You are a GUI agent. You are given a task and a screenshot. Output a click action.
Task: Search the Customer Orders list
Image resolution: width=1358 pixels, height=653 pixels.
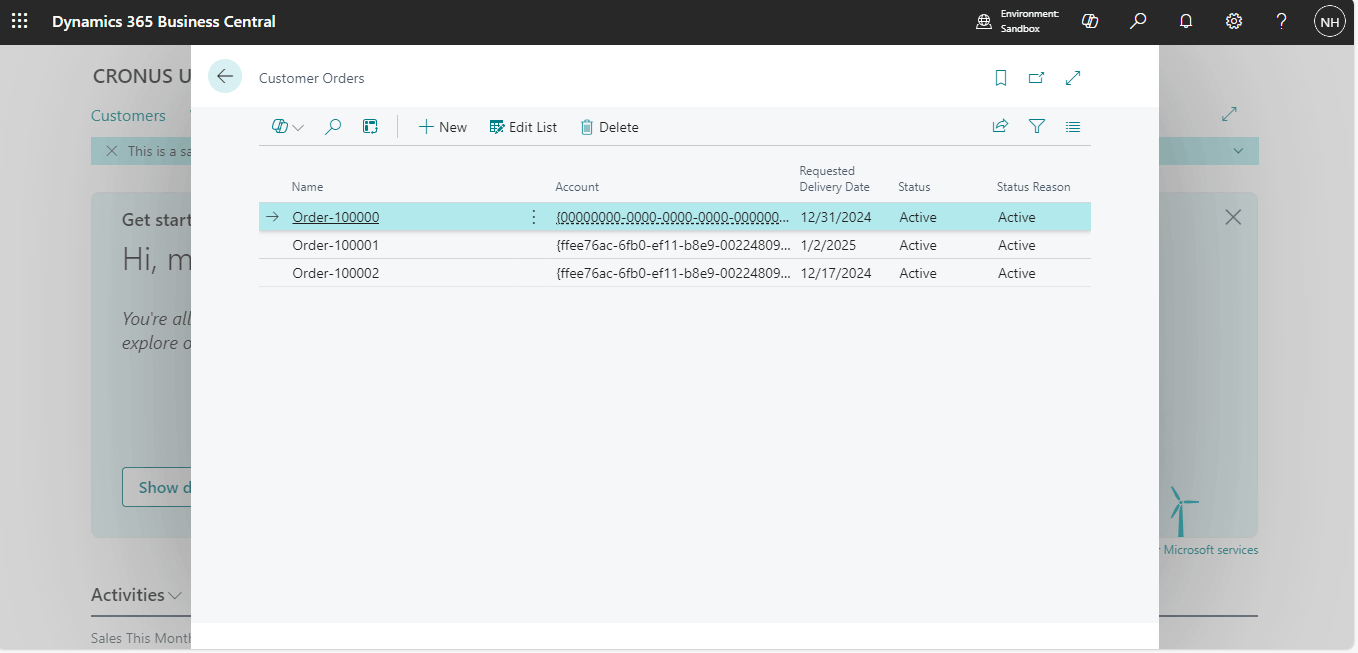pyautogui.click(x=334, y=127)
